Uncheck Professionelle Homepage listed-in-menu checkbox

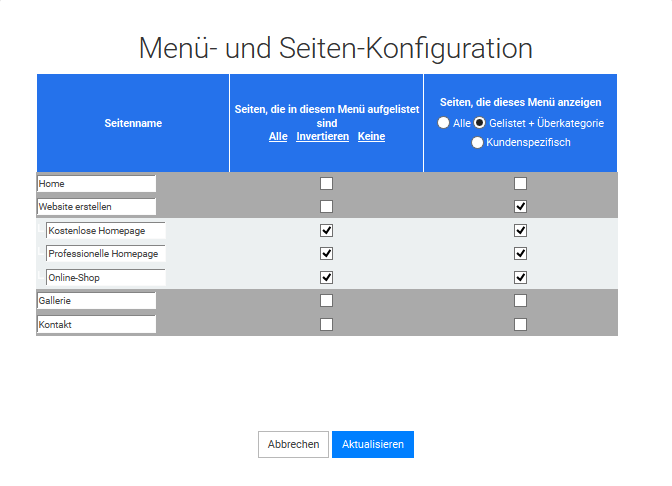coord(326,254)
